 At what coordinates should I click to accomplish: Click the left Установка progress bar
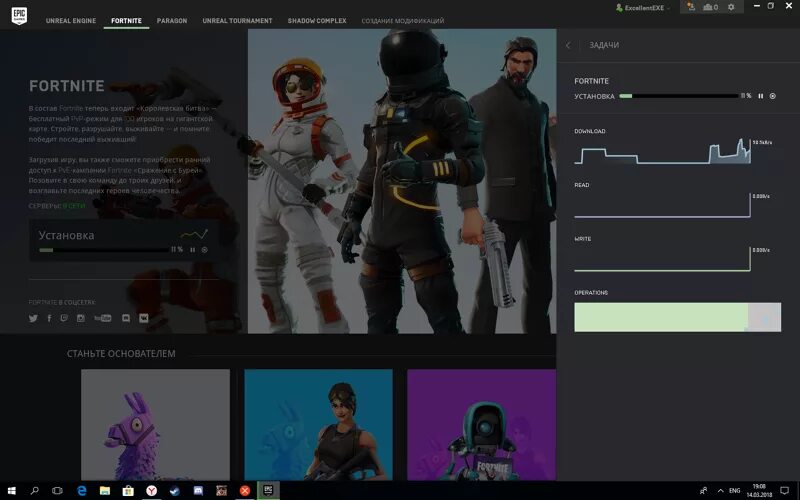(x=104, y=250)
